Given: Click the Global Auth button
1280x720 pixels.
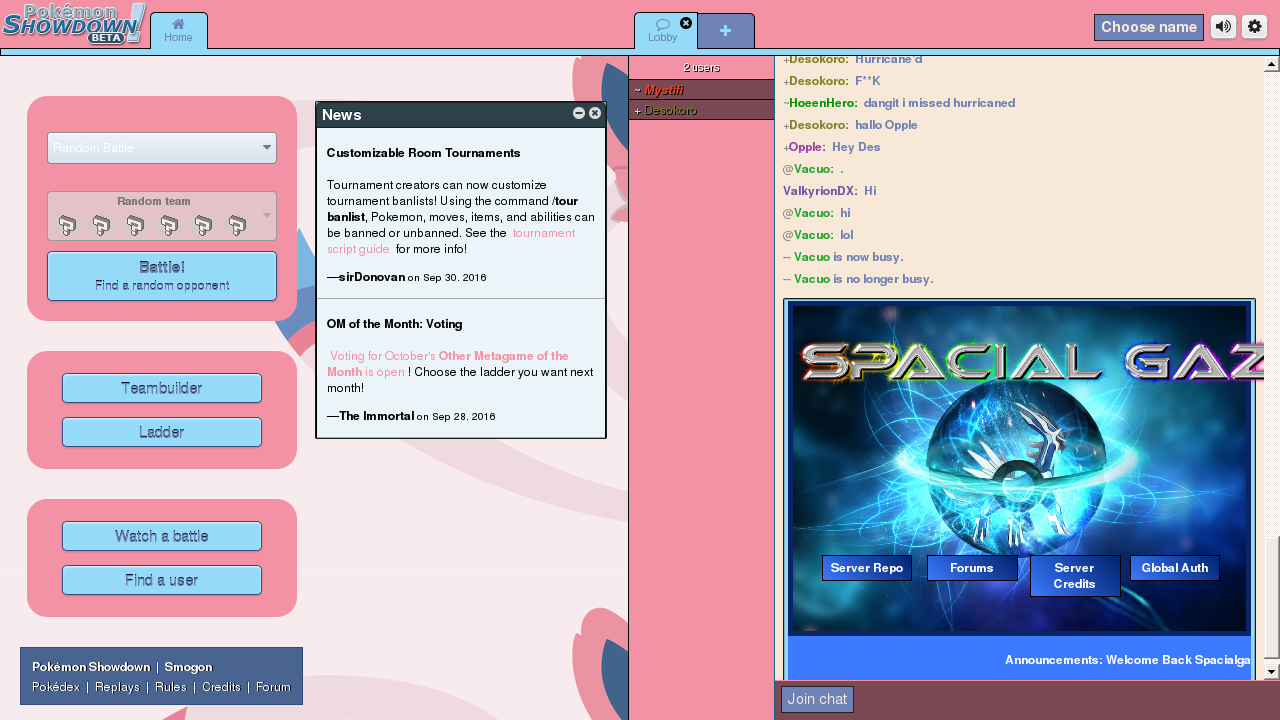Looking at the screenshot, I should click(1175, 568).
